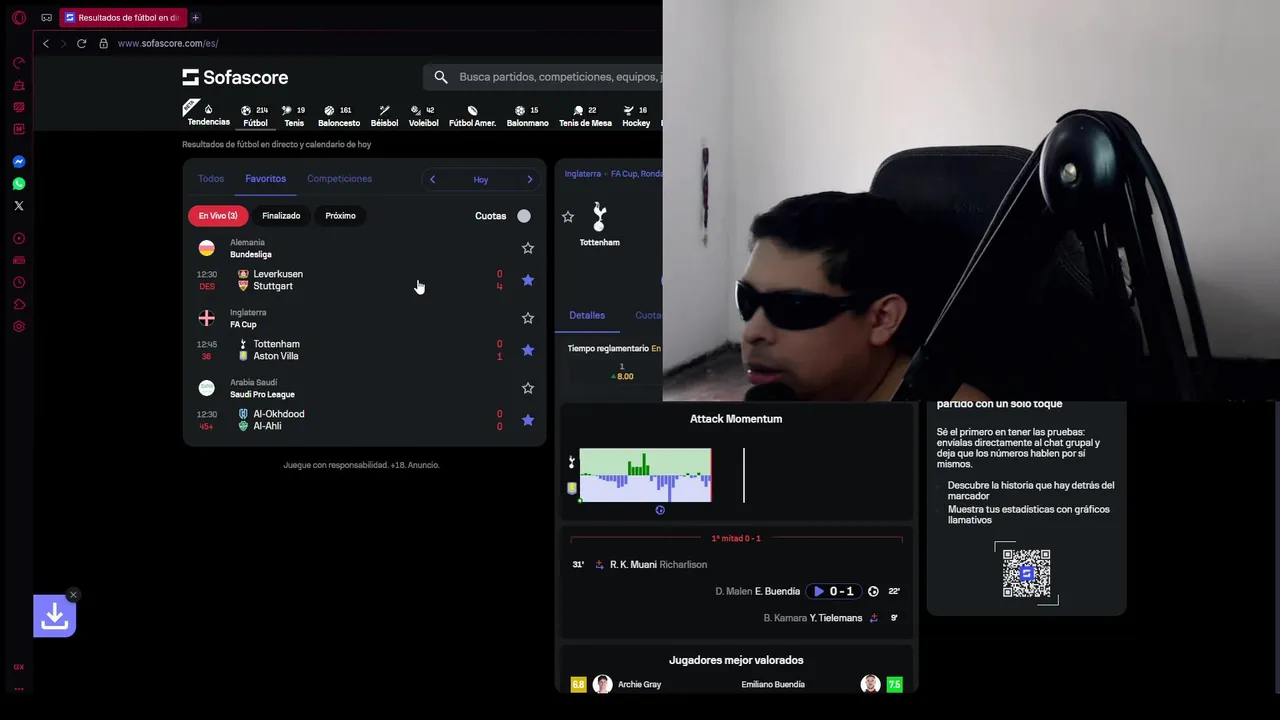The width and height of the screenshot is (1280, 720).
Task: Open the Hoy date picker
Action: (x=481, y=180)
